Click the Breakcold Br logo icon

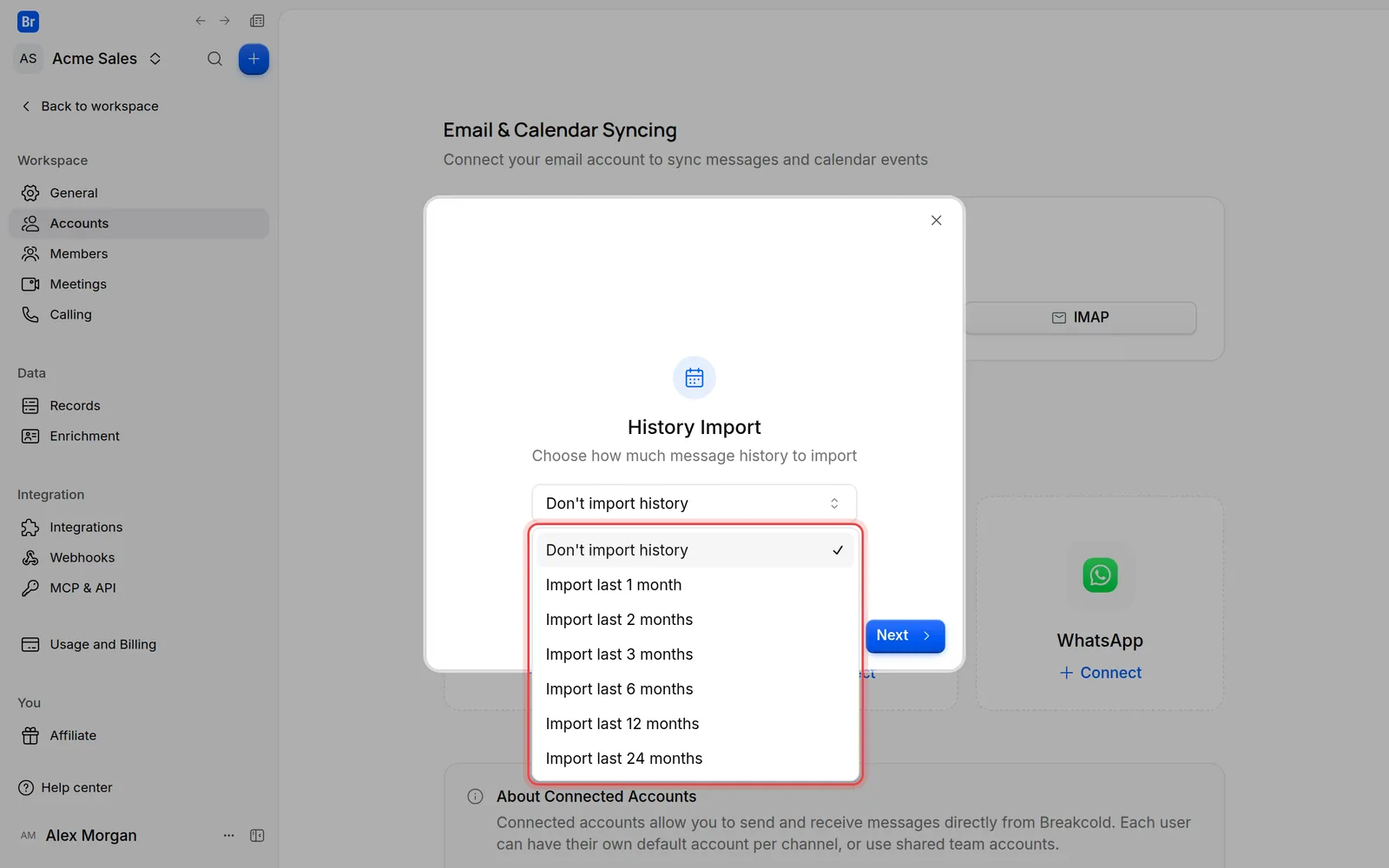[x=28, y=22]
